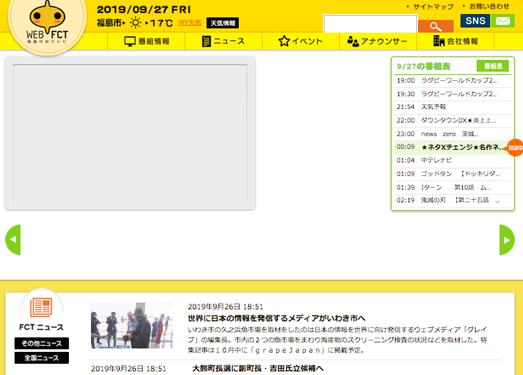Screen dimensions: 523x375
Task: Open the ニュース menu
Action: pyautogui.click(x=223, y=41)
